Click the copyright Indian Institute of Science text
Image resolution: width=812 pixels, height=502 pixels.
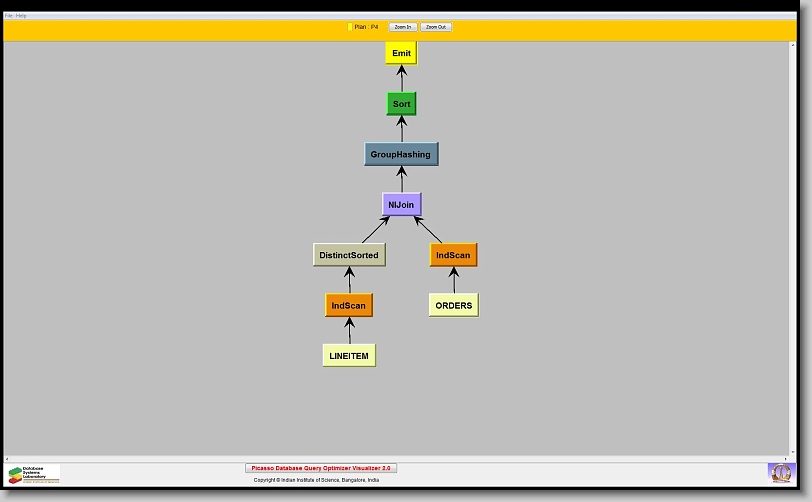pos(316,480)
